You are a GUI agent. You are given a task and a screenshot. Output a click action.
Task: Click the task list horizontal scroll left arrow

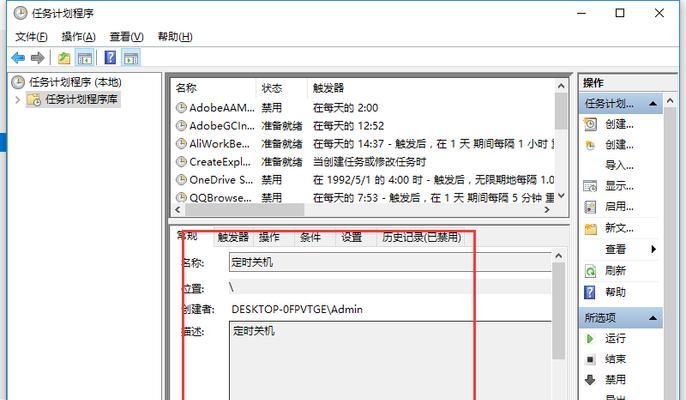tap(178, 210)
